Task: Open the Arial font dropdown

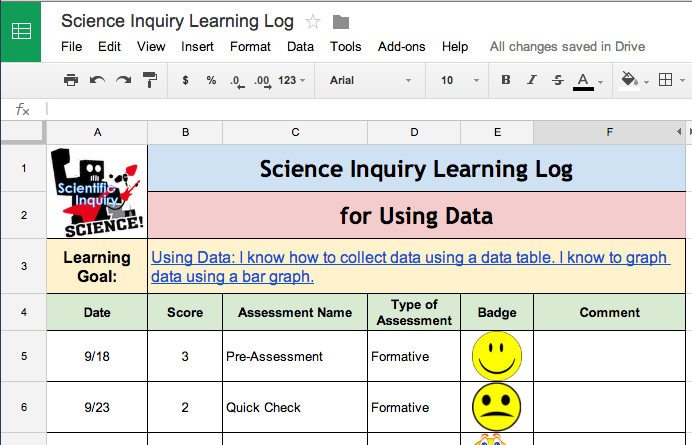Action: click(x=370, y=80)
